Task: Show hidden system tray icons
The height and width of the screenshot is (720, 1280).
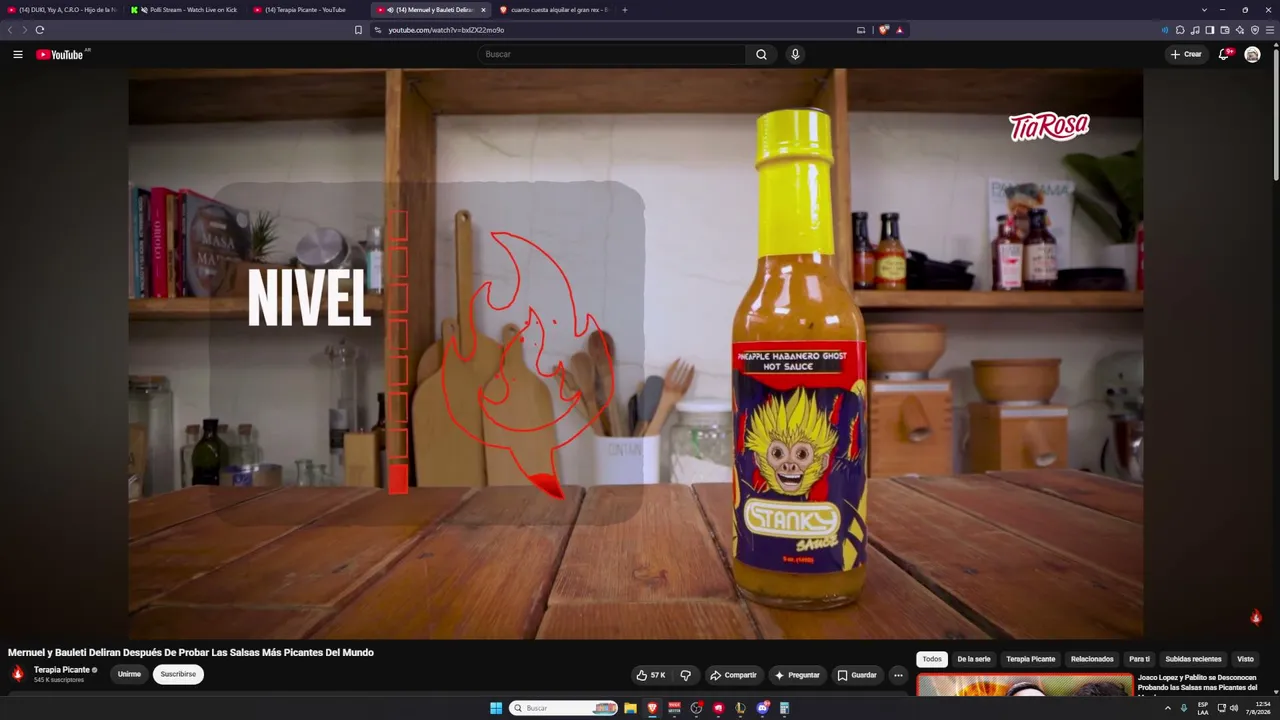Action: tap(1167, 708)
